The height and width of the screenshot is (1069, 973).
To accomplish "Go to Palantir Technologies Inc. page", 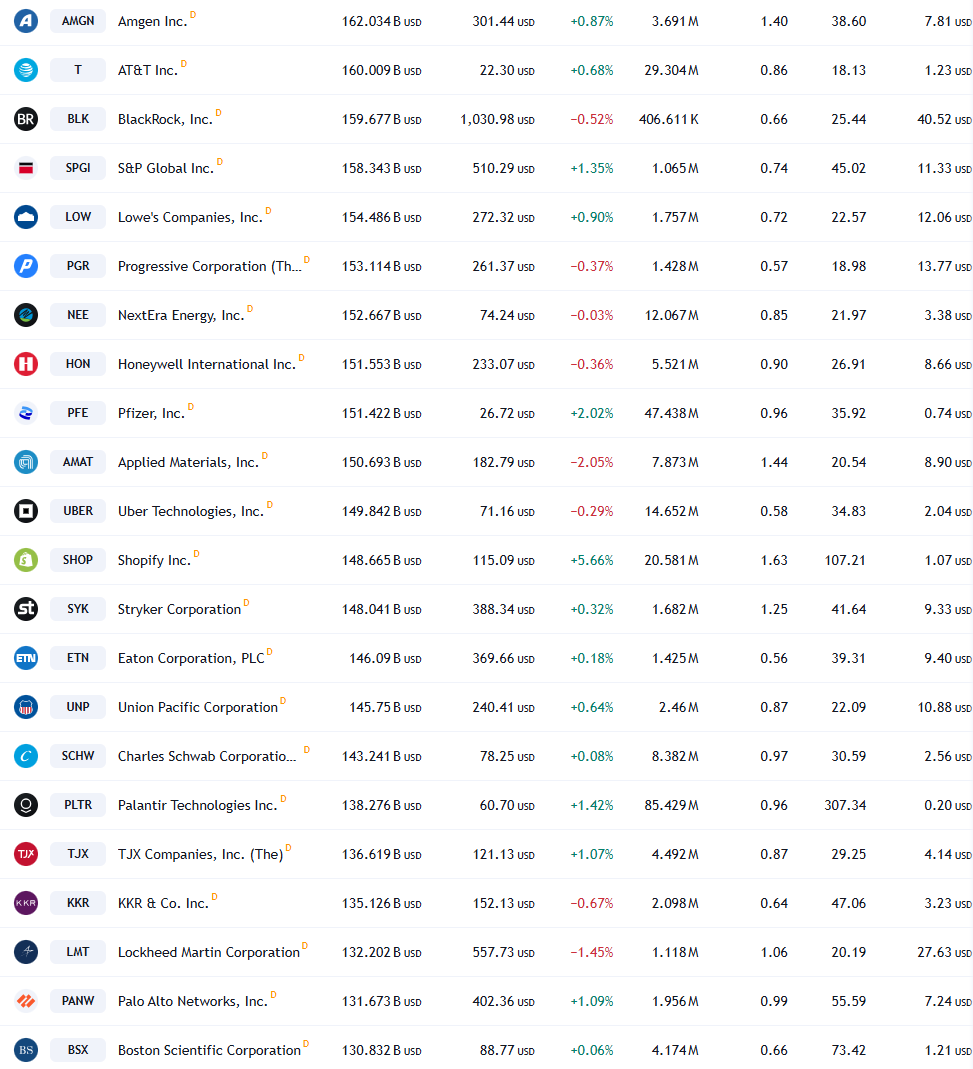I will (198, 806).
